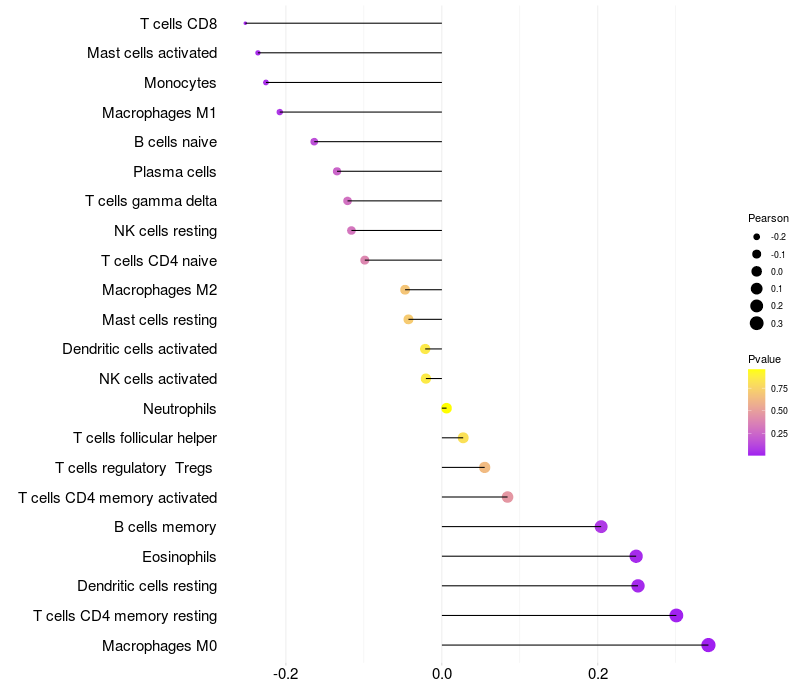Click the Eosinophils purple dot
This screenshot has width=800, height=700.
point(636,556)
